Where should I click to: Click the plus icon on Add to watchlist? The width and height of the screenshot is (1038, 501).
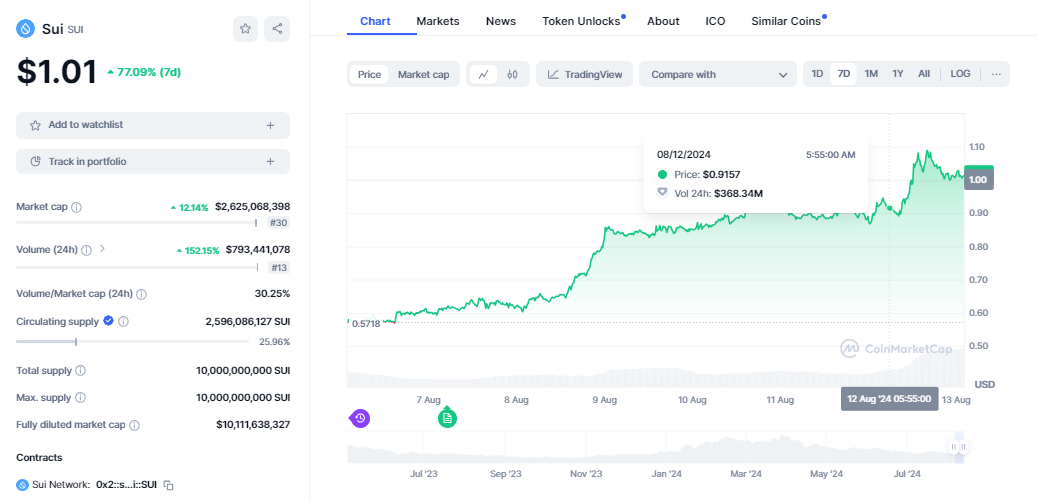(x=270, y=125)
